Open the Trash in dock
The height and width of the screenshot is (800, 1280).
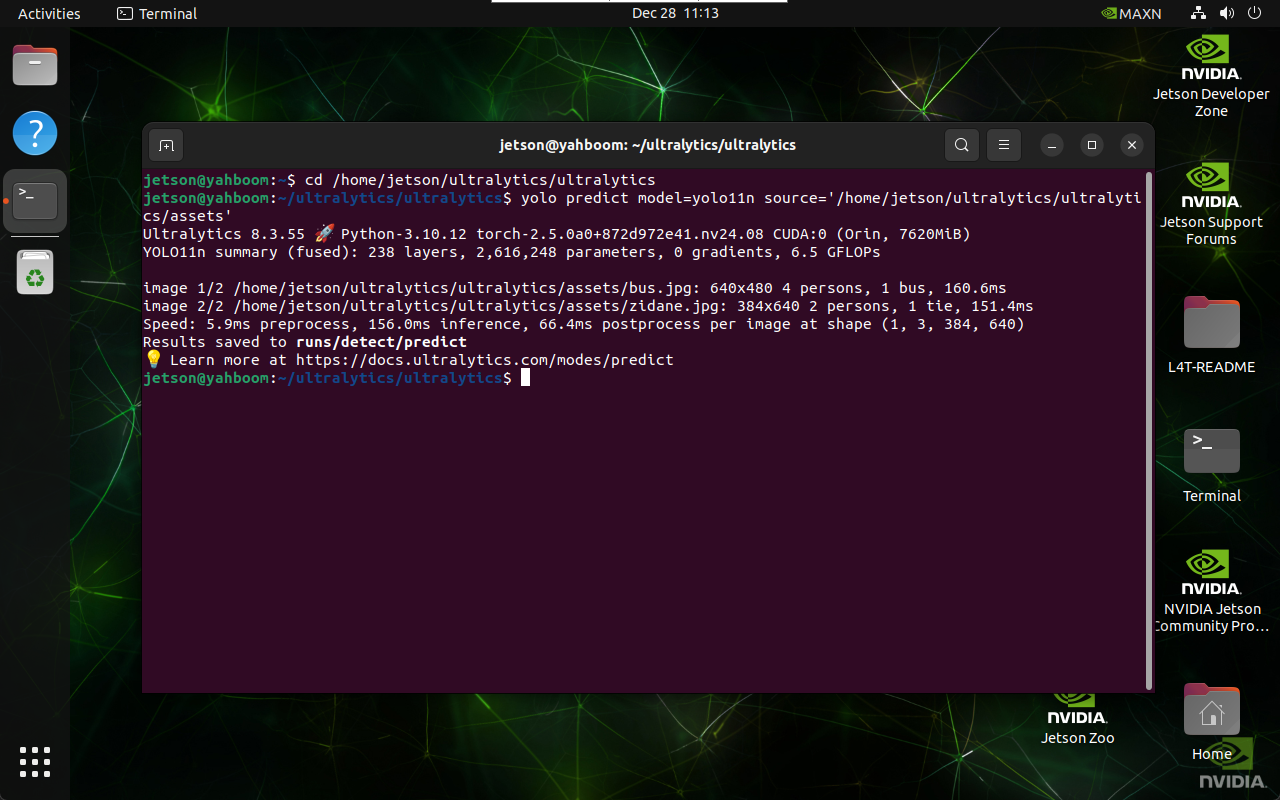coord(35,271)
